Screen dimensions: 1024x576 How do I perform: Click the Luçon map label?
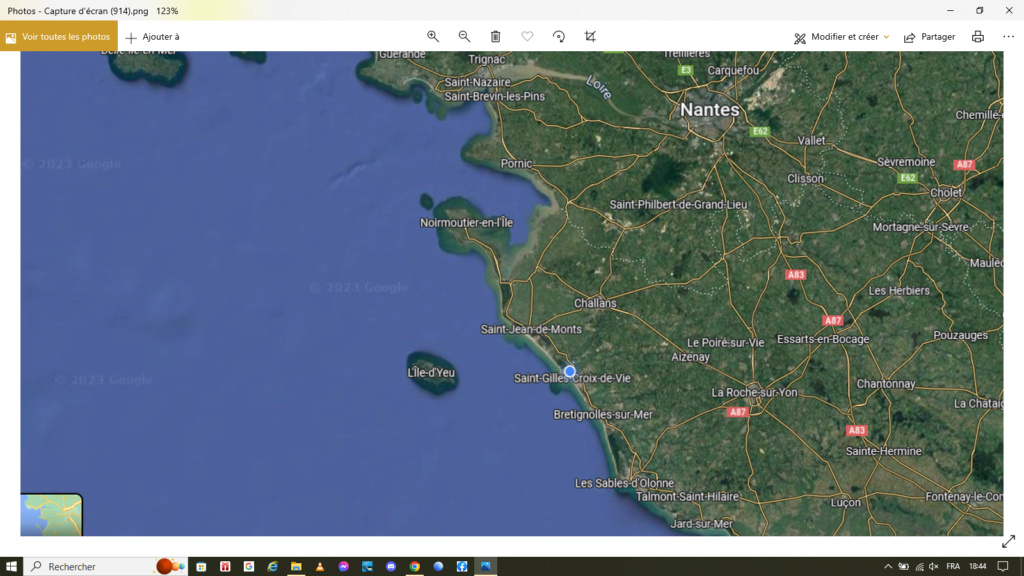click(845, 503)
